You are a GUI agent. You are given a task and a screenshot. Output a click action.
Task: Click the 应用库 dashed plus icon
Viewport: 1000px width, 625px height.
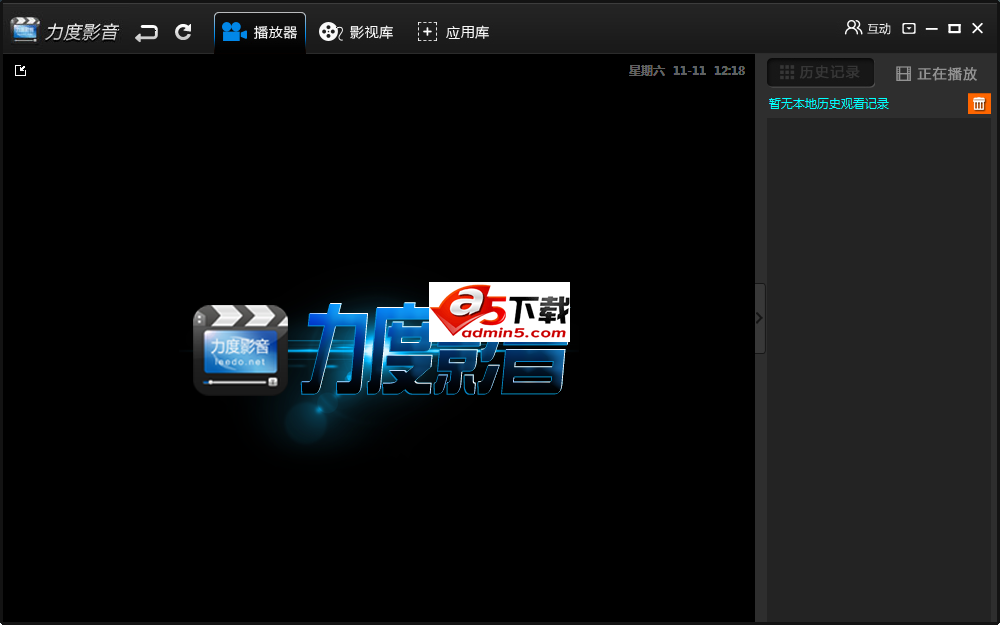pos(427,32)
